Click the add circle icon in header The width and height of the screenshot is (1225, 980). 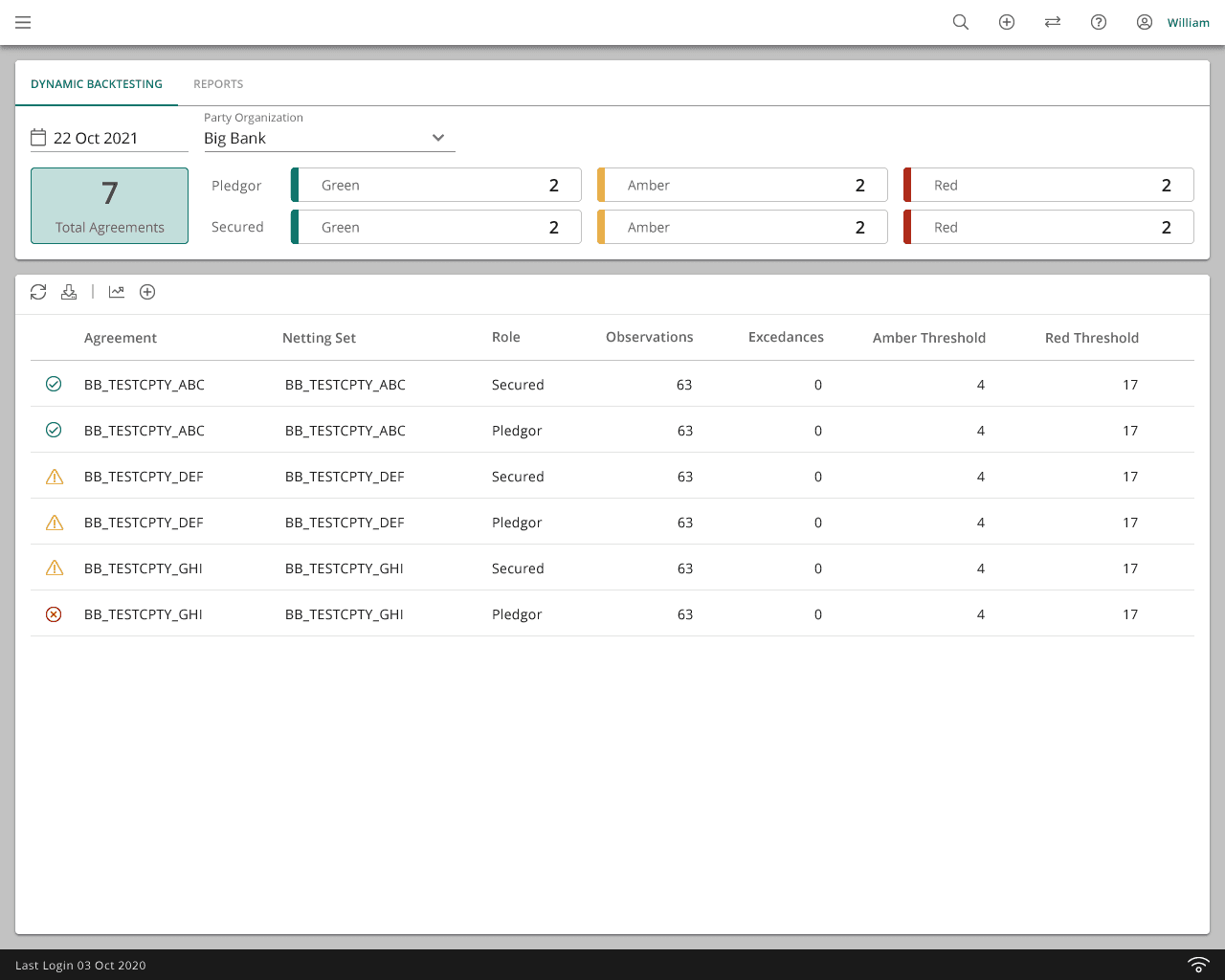(1007, 22)
